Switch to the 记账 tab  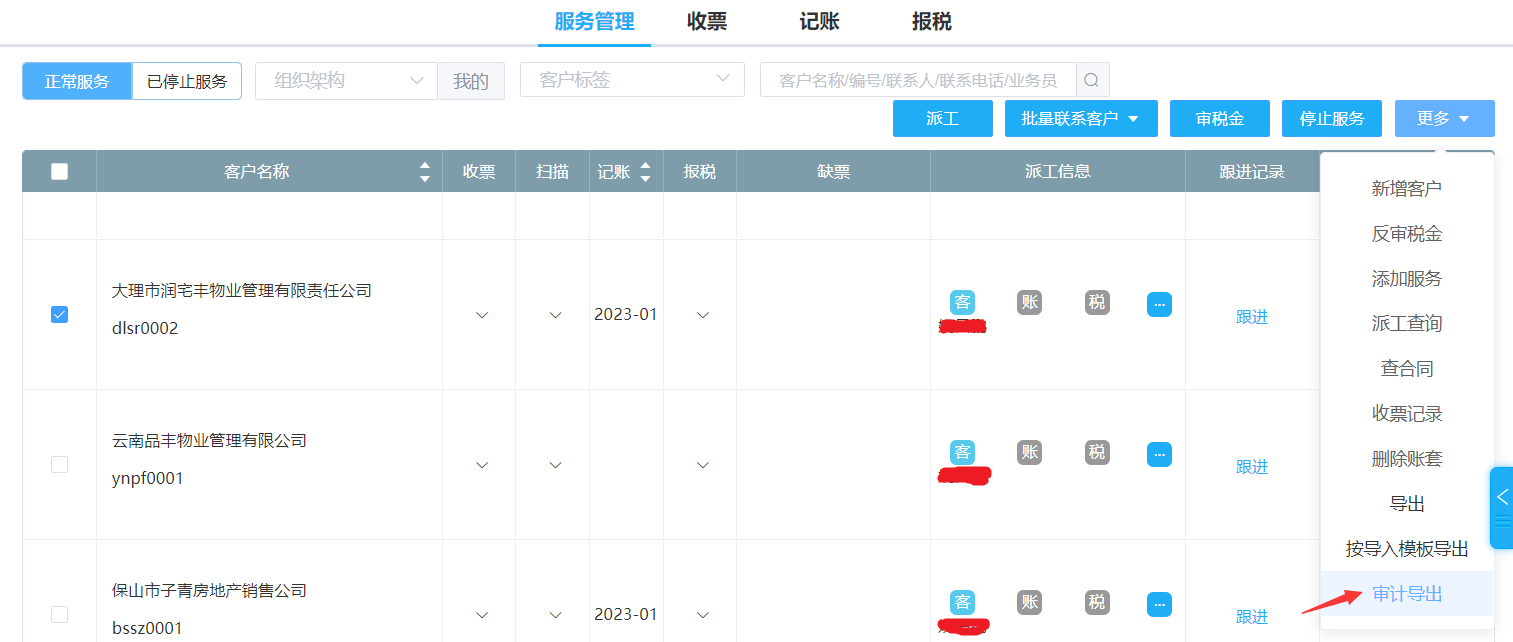point(819,22)
